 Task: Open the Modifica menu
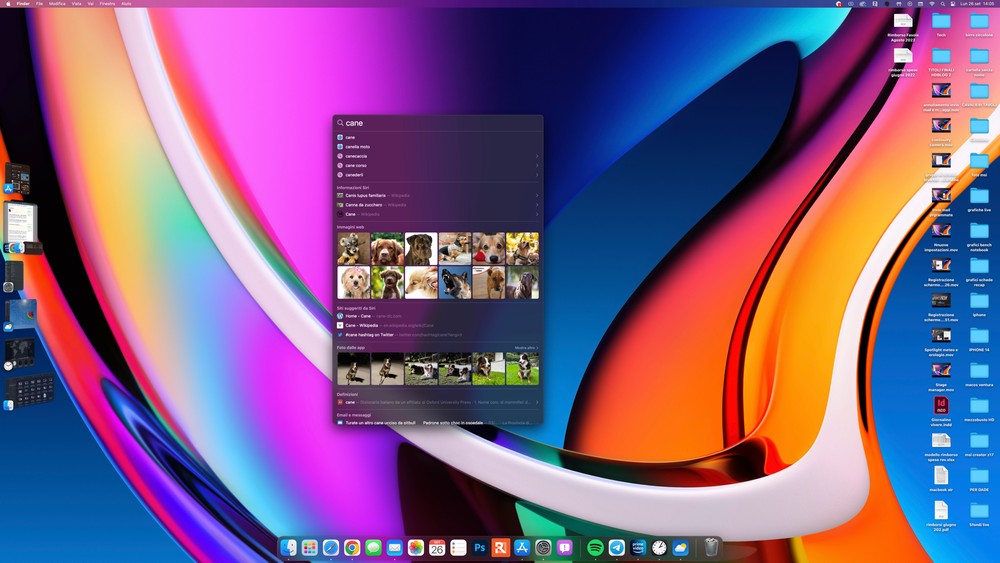(x=57, y=4)
